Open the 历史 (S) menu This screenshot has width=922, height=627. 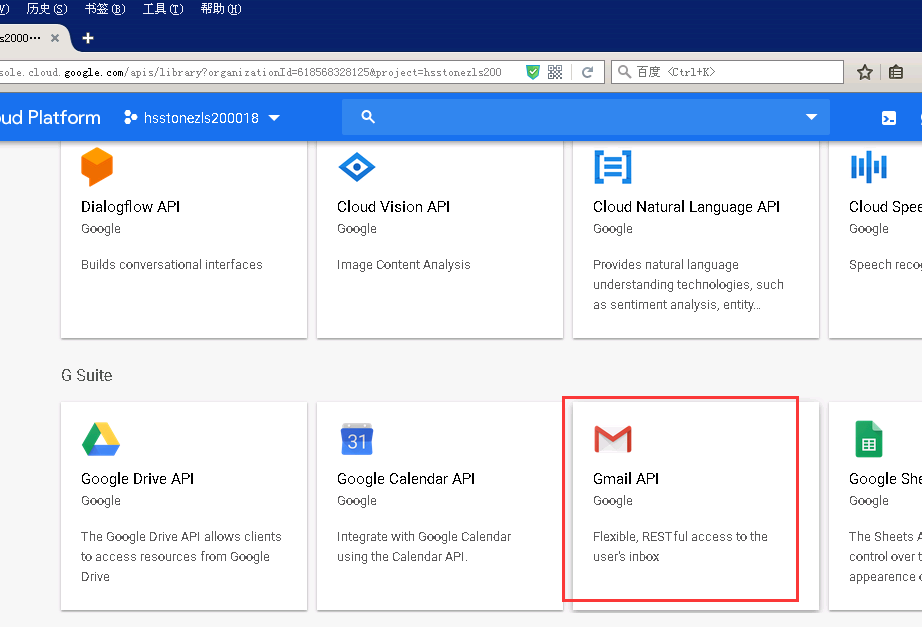(x=47, y=9)
